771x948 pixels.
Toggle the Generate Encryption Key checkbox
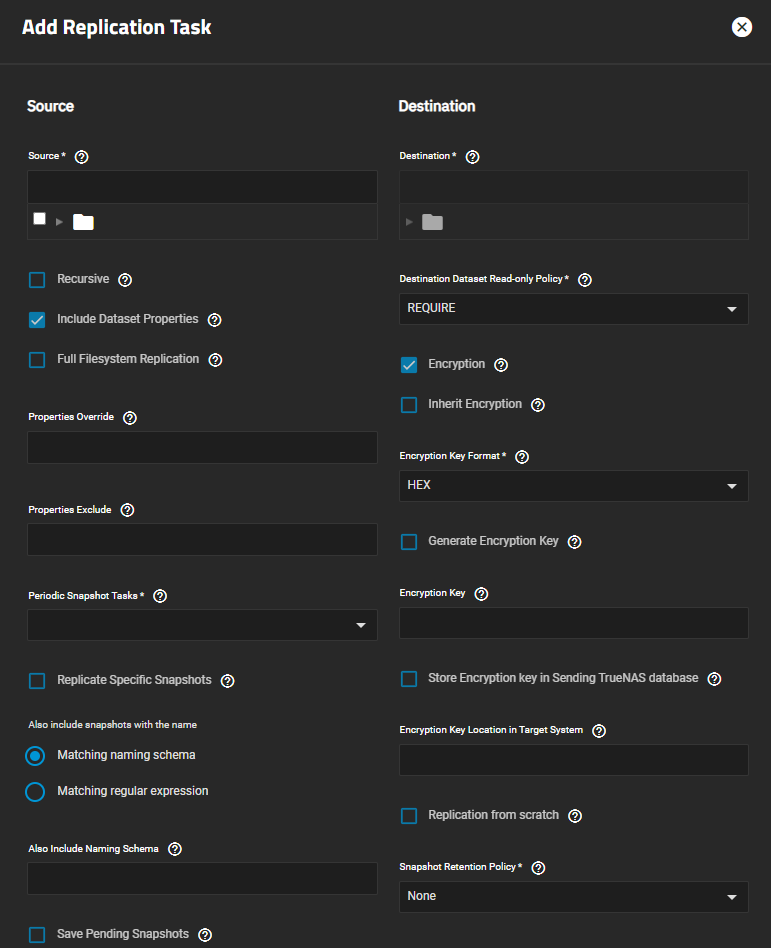point(409,542)
